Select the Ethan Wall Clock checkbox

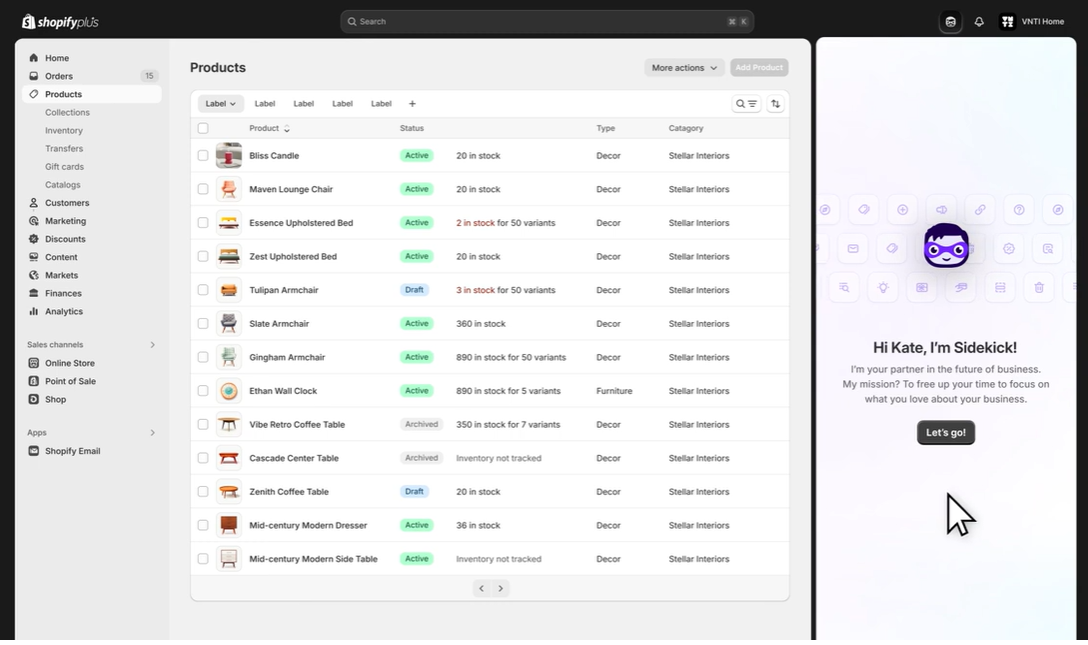(x=203, y=391)
